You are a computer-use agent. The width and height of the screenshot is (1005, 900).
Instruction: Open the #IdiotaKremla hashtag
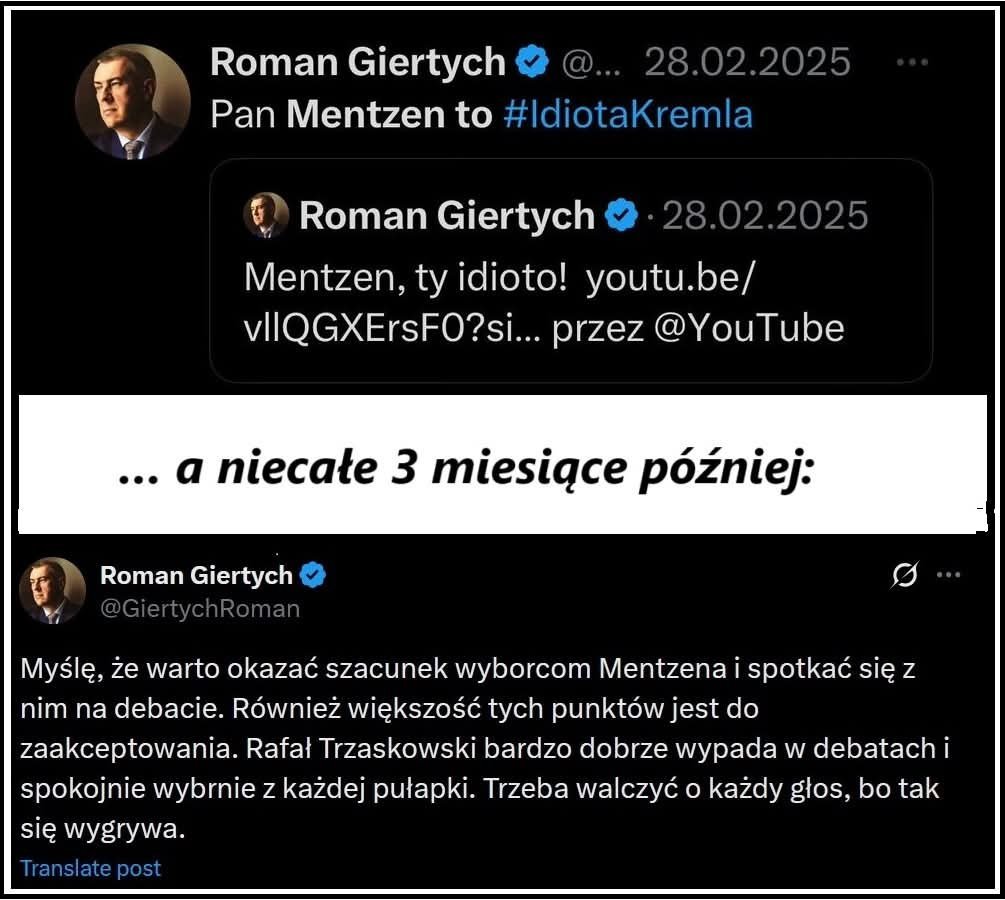[x=628, y=115]
